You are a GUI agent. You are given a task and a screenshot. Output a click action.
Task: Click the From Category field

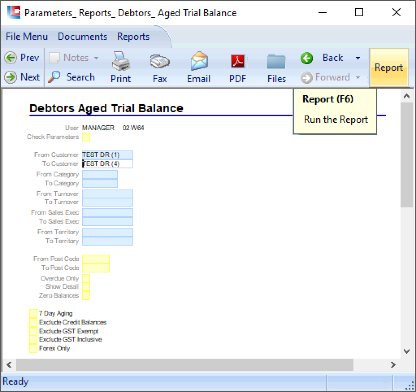100,175
